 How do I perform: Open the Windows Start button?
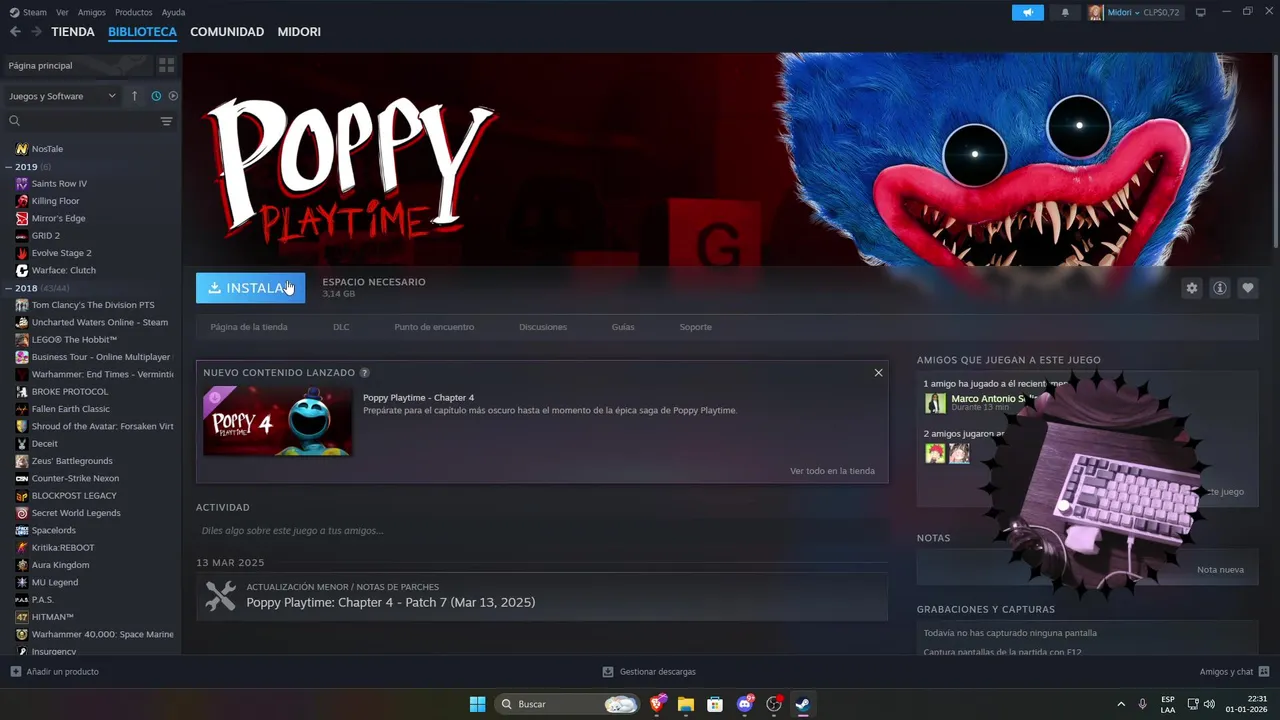coord(477,704)
